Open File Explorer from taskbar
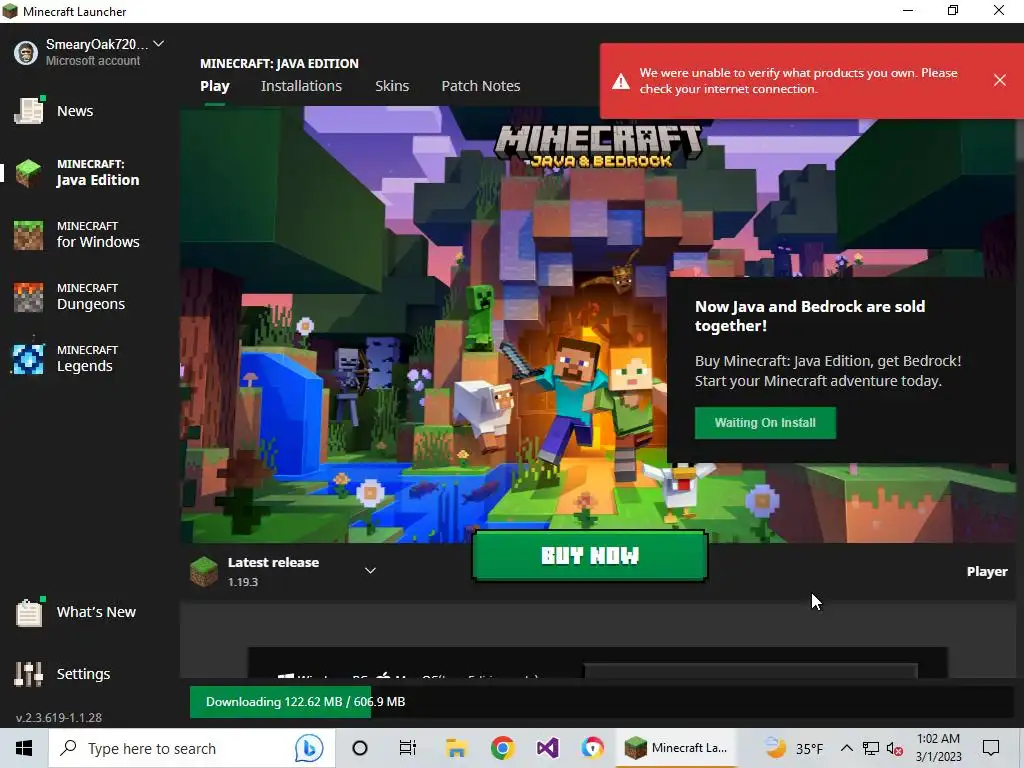The image size is (1024, 768). pyautogui.click(x=456, y=748)
